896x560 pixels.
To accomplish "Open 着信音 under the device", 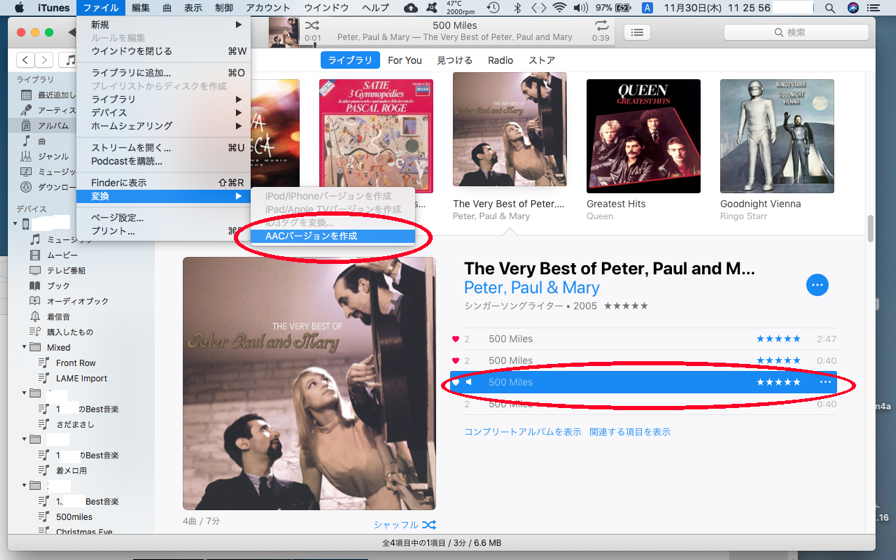I will (58, 317).
